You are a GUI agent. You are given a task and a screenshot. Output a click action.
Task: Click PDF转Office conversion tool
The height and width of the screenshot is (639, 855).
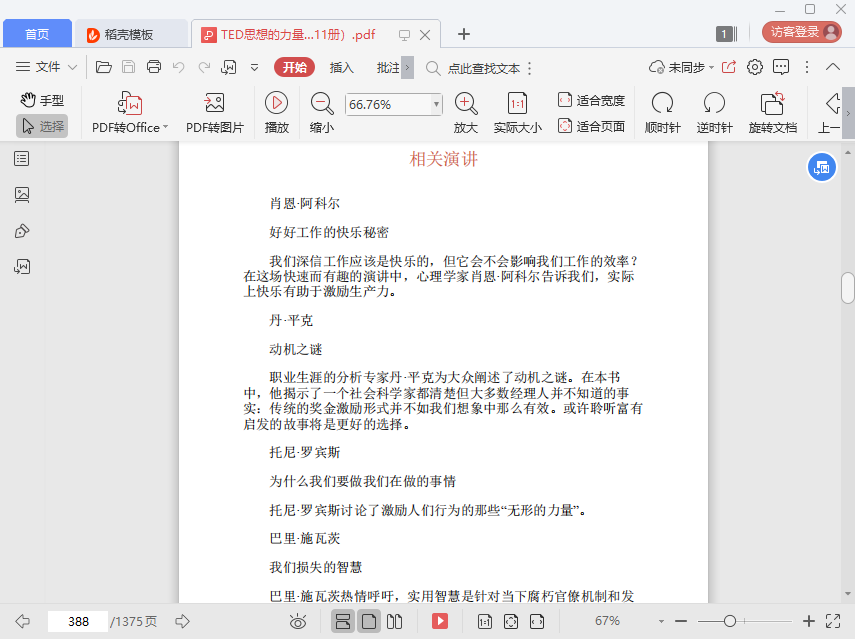130,113
